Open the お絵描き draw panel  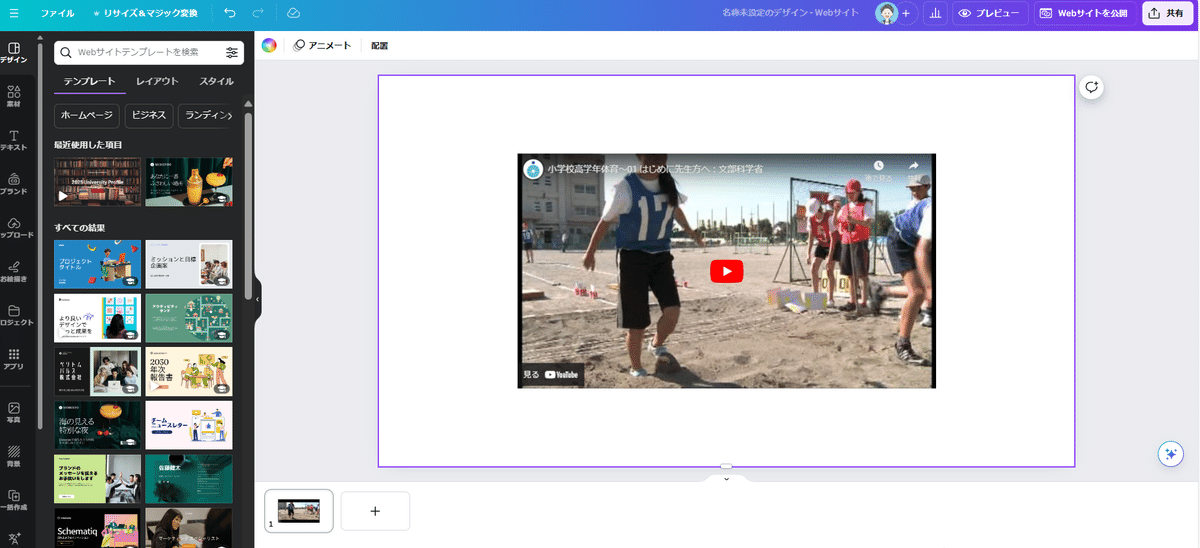[14, 272]
